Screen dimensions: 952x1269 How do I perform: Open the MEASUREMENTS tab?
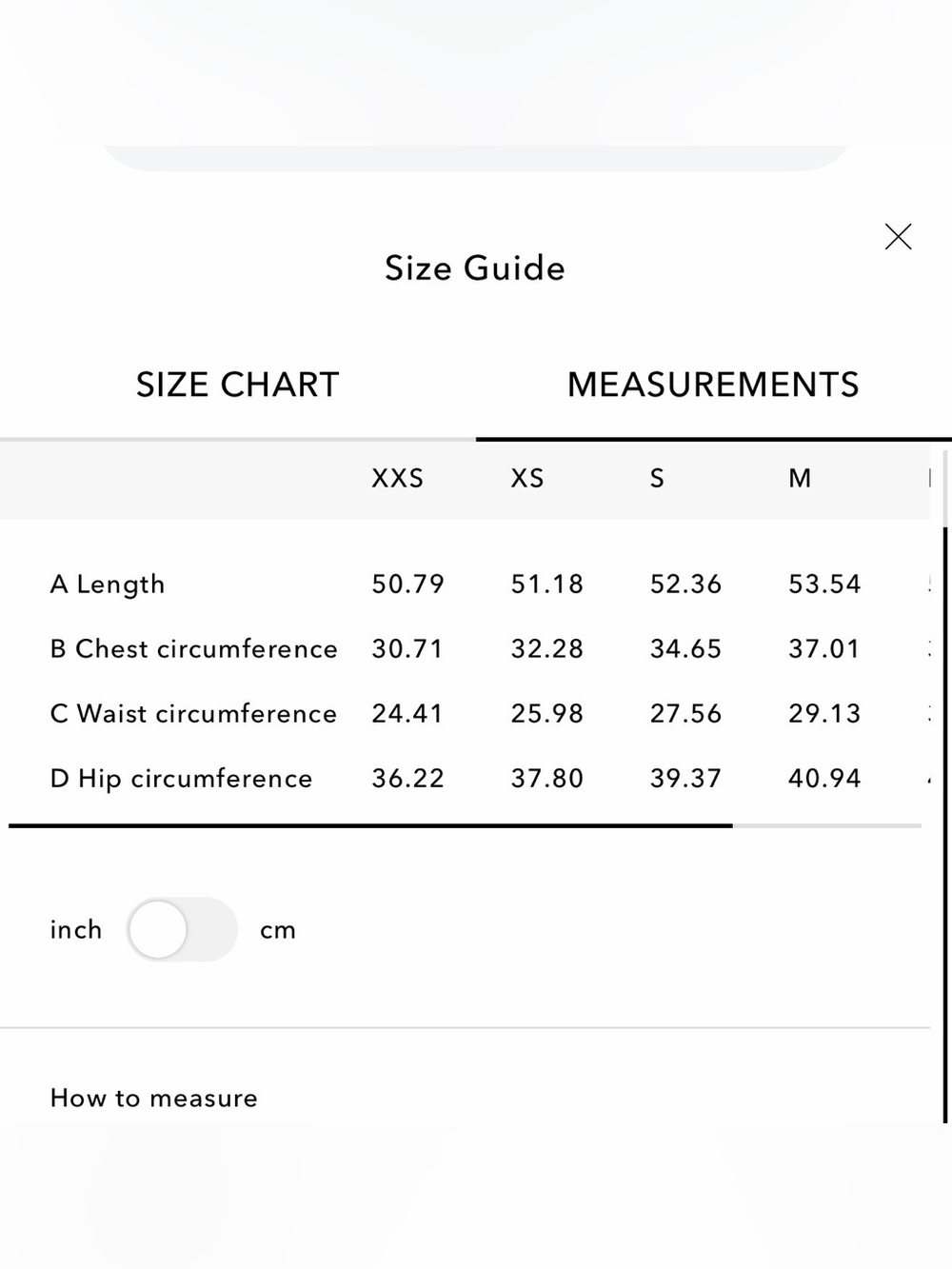713,385
